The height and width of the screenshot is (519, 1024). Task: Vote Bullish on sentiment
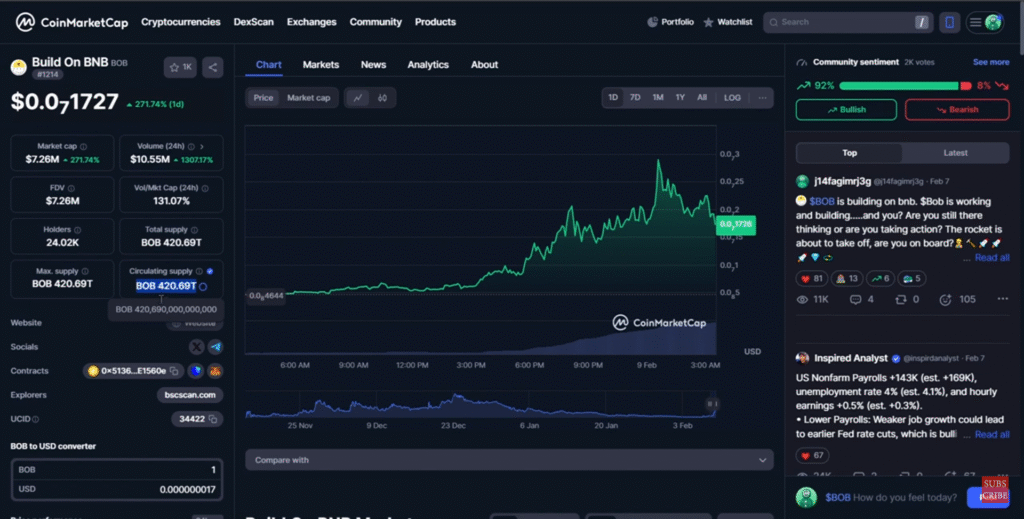click(x=846, y=110)
